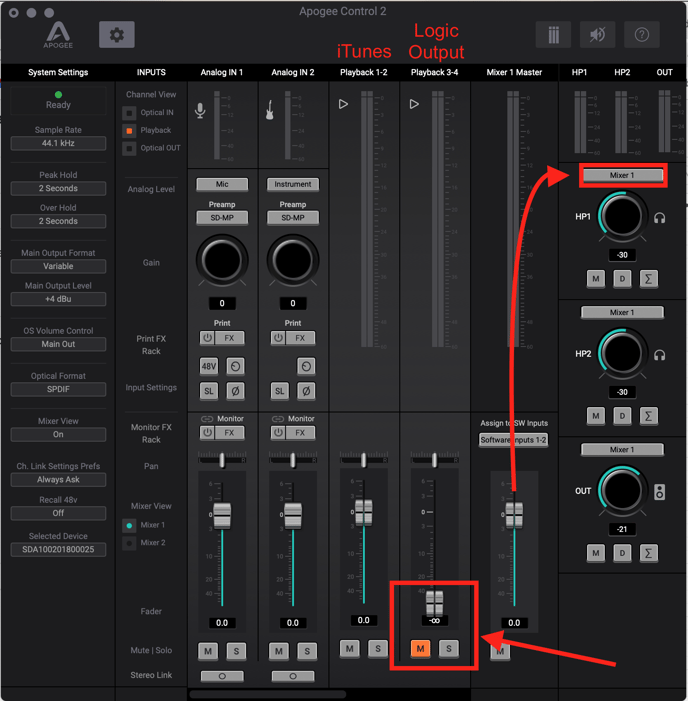Open FX rack in Analog IN 1 Print
This screenshot has width=688, height=701.
point(229,338)
